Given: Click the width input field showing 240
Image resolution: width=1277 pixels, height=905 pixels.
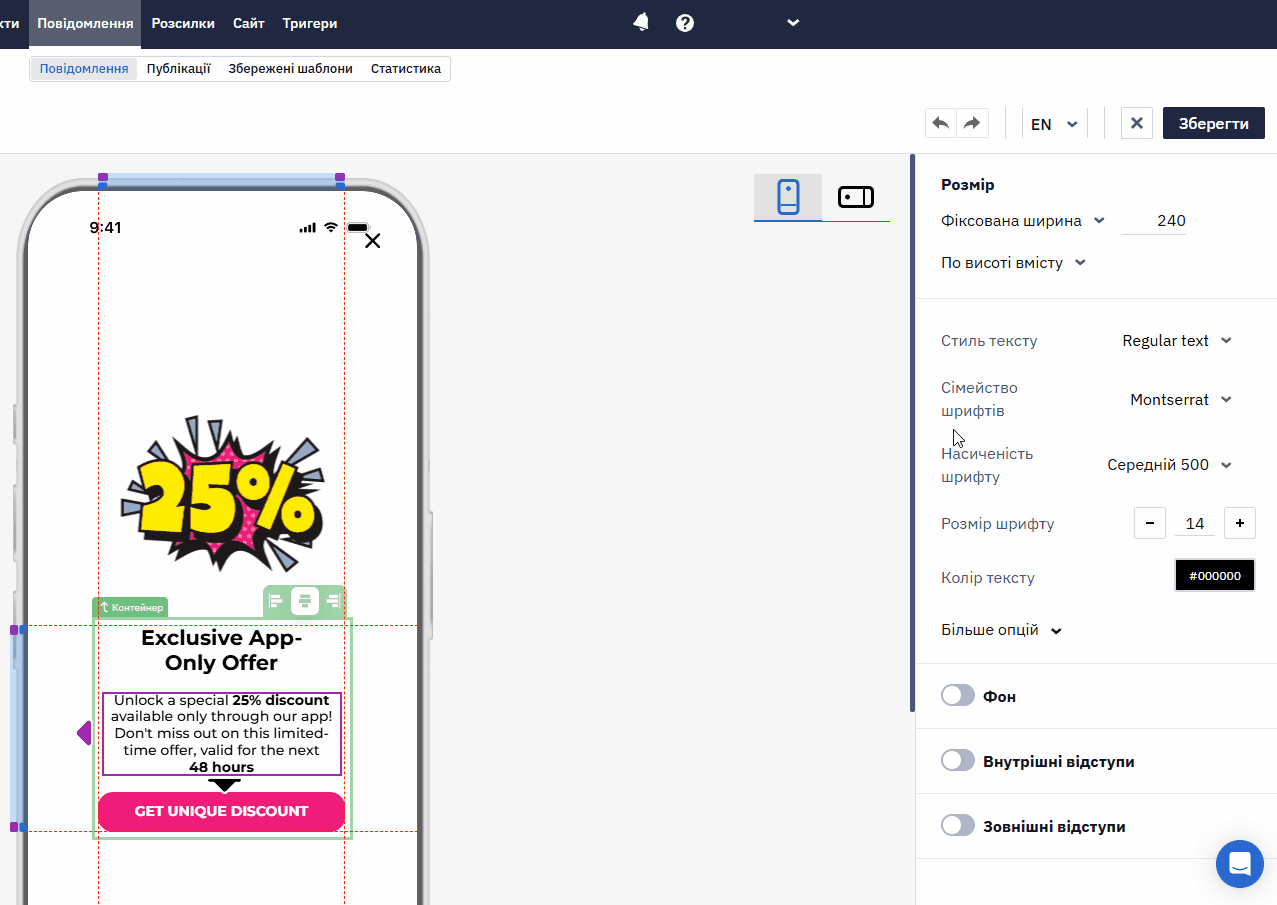Looking at the screenshot, I should pyautogui.click(x=1154, y=221).
